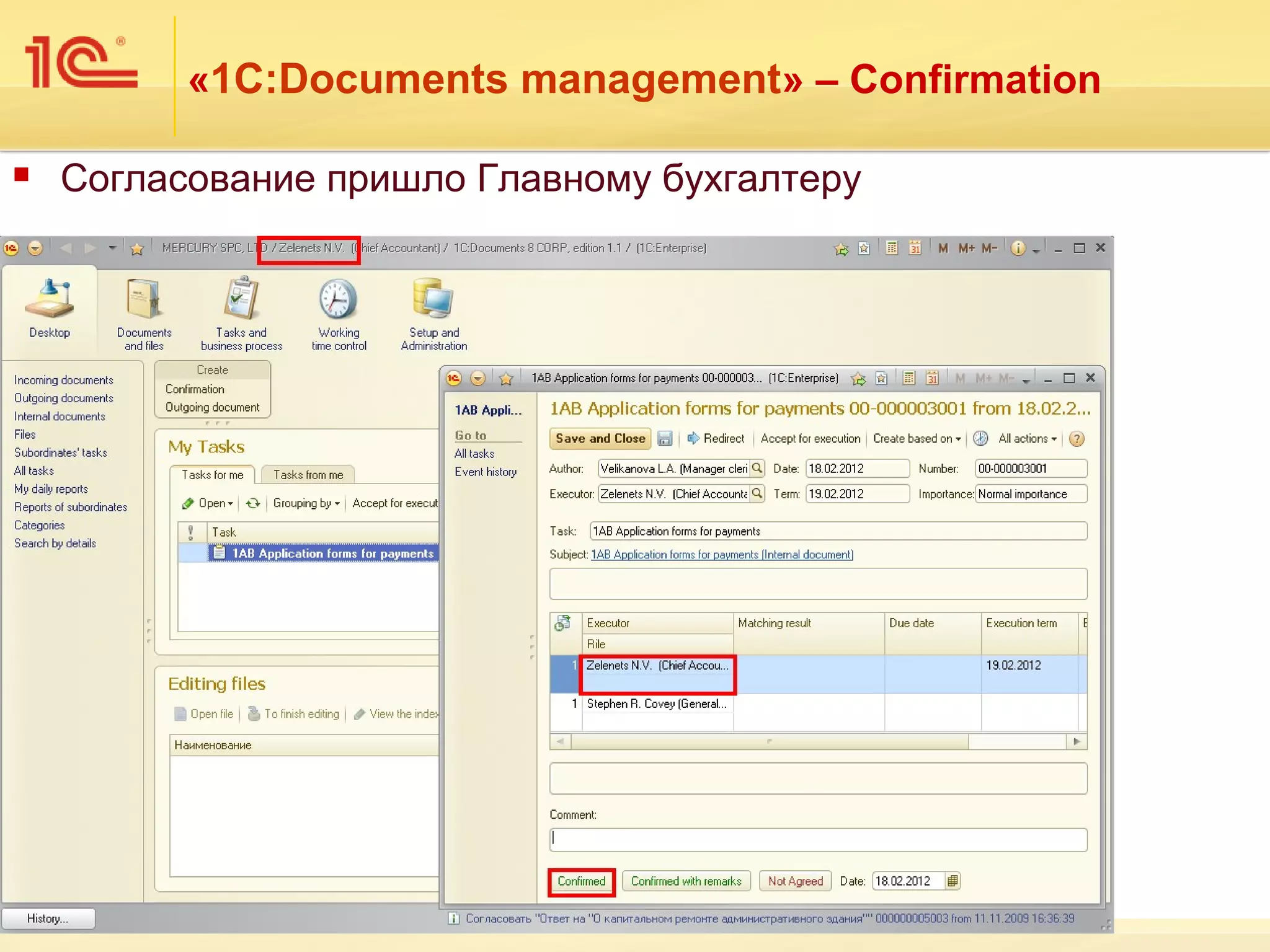Viewport: 1270px width, 952px height.
Task: Click the help question mark icon
Action: [1077, 439]
